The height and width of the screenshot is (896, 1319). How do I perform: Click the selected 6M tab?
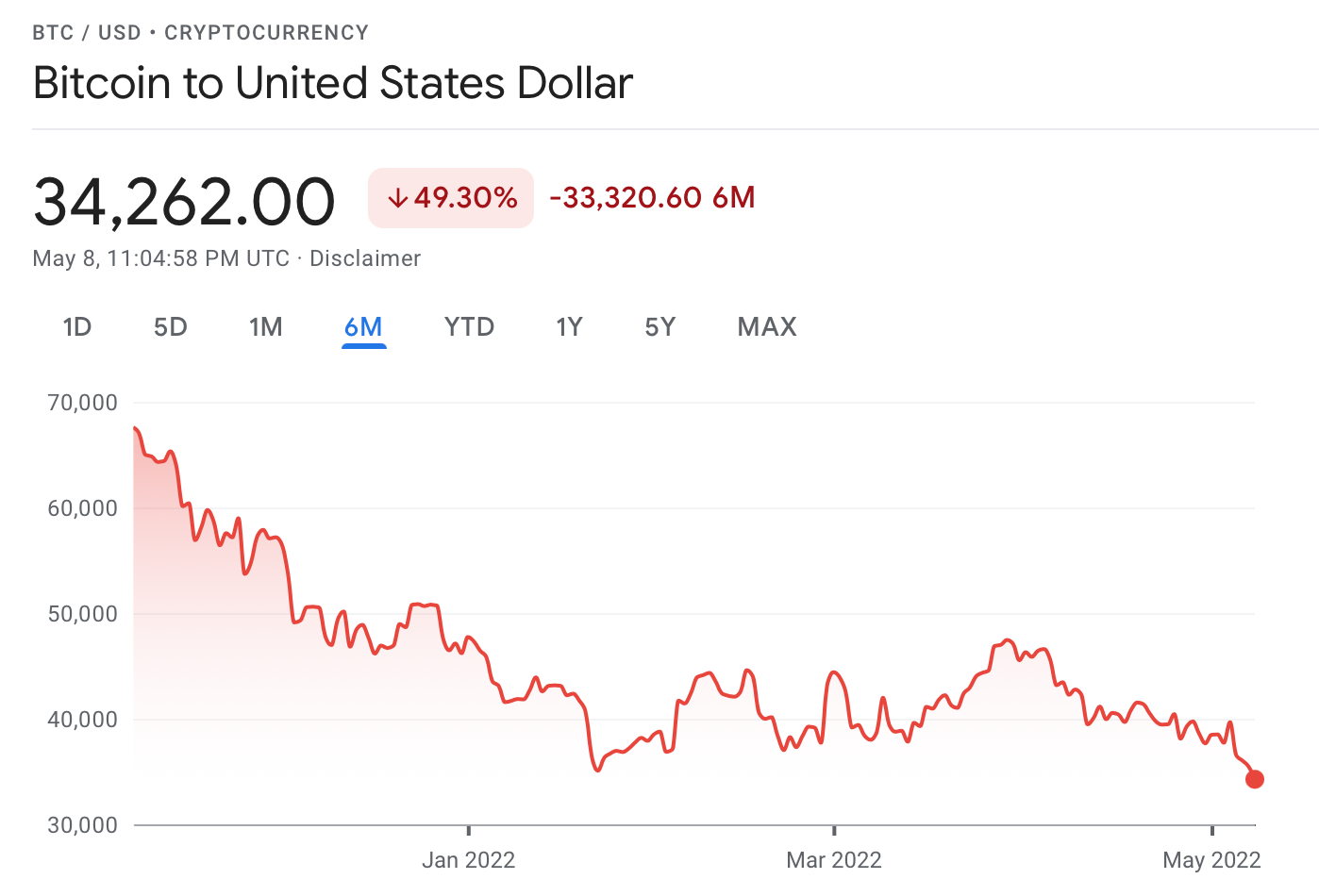[x=363, y=327]
